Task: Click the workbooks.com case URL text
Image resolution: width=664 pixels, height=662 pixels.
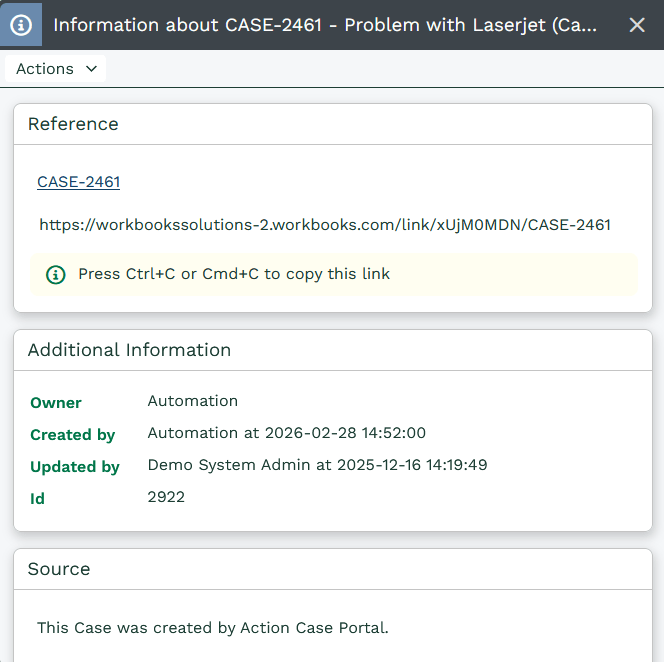Action: tap(324, 225)
